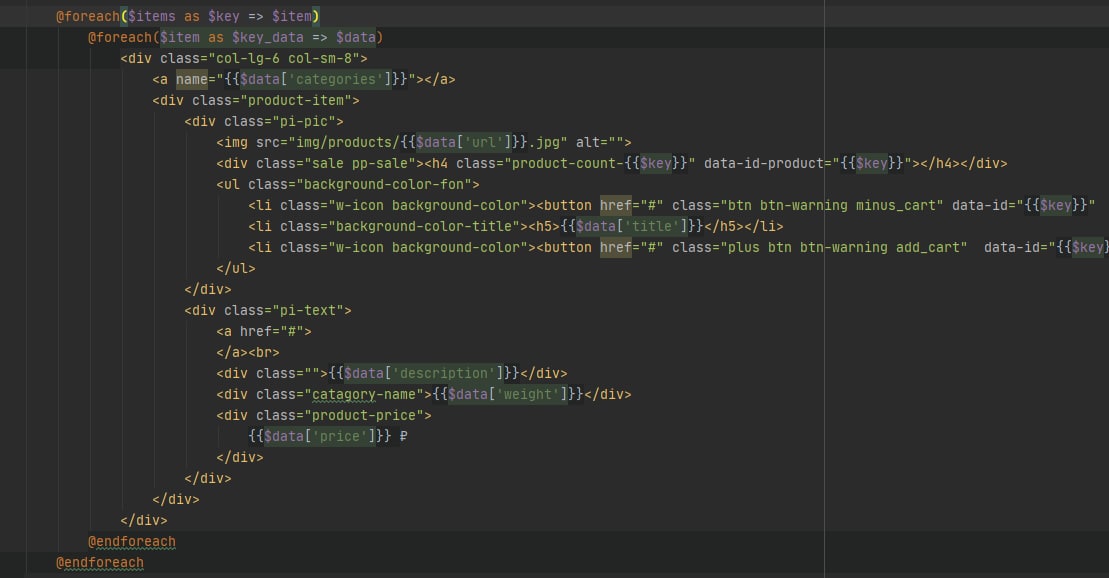Click the ruble ₽ symbol after price
1109x578 pixels.
(x=403, y=437)
